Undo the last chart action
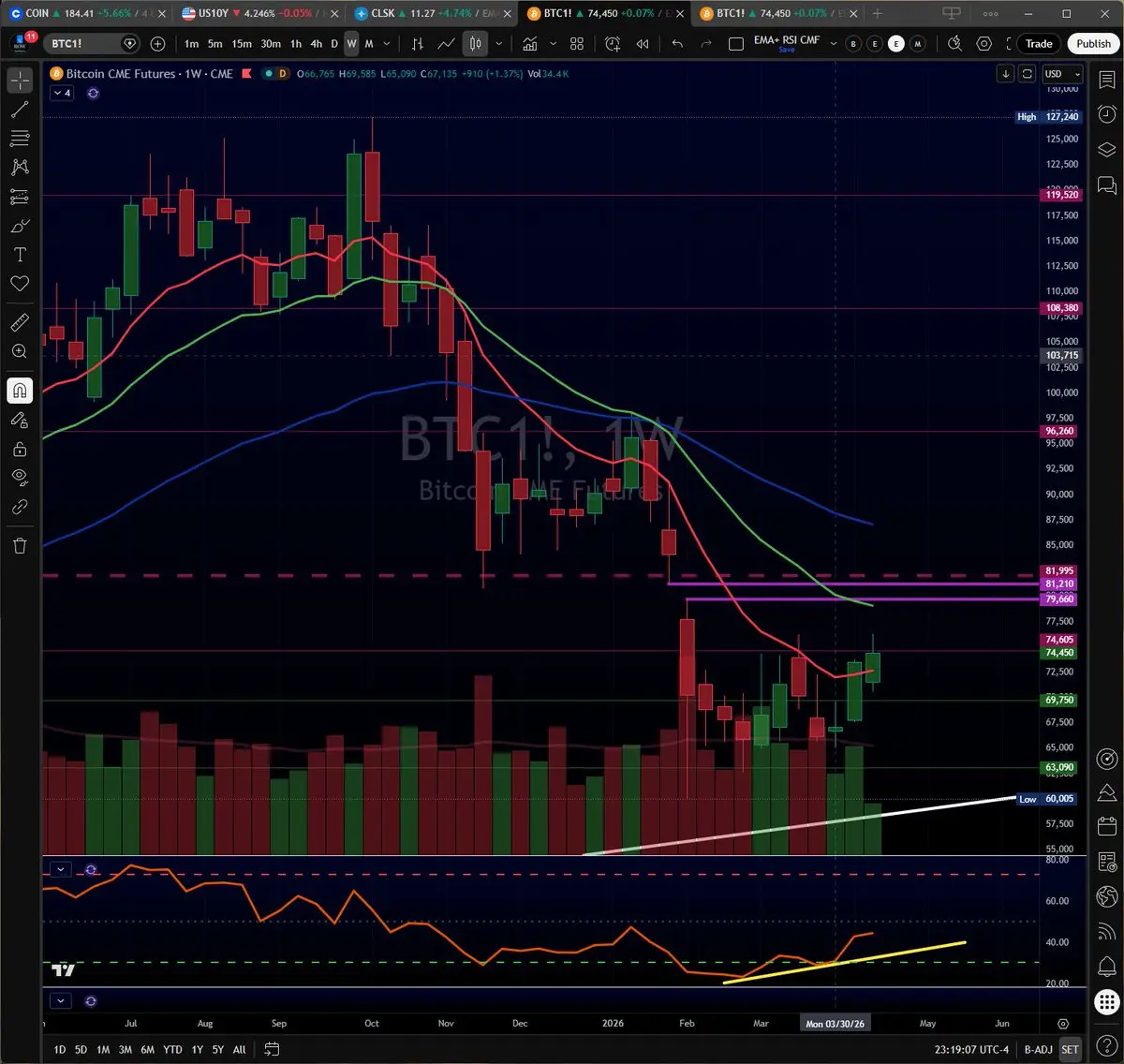The image size is (1124, 1064). pos(677,44)
